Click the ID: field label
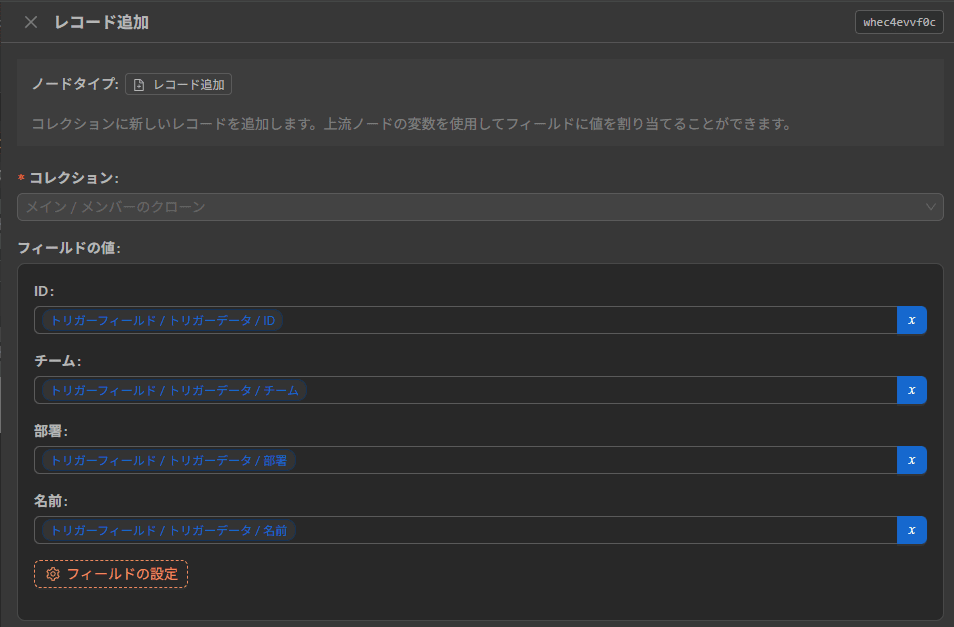The image size is (954, 627). tap(44, 291)
